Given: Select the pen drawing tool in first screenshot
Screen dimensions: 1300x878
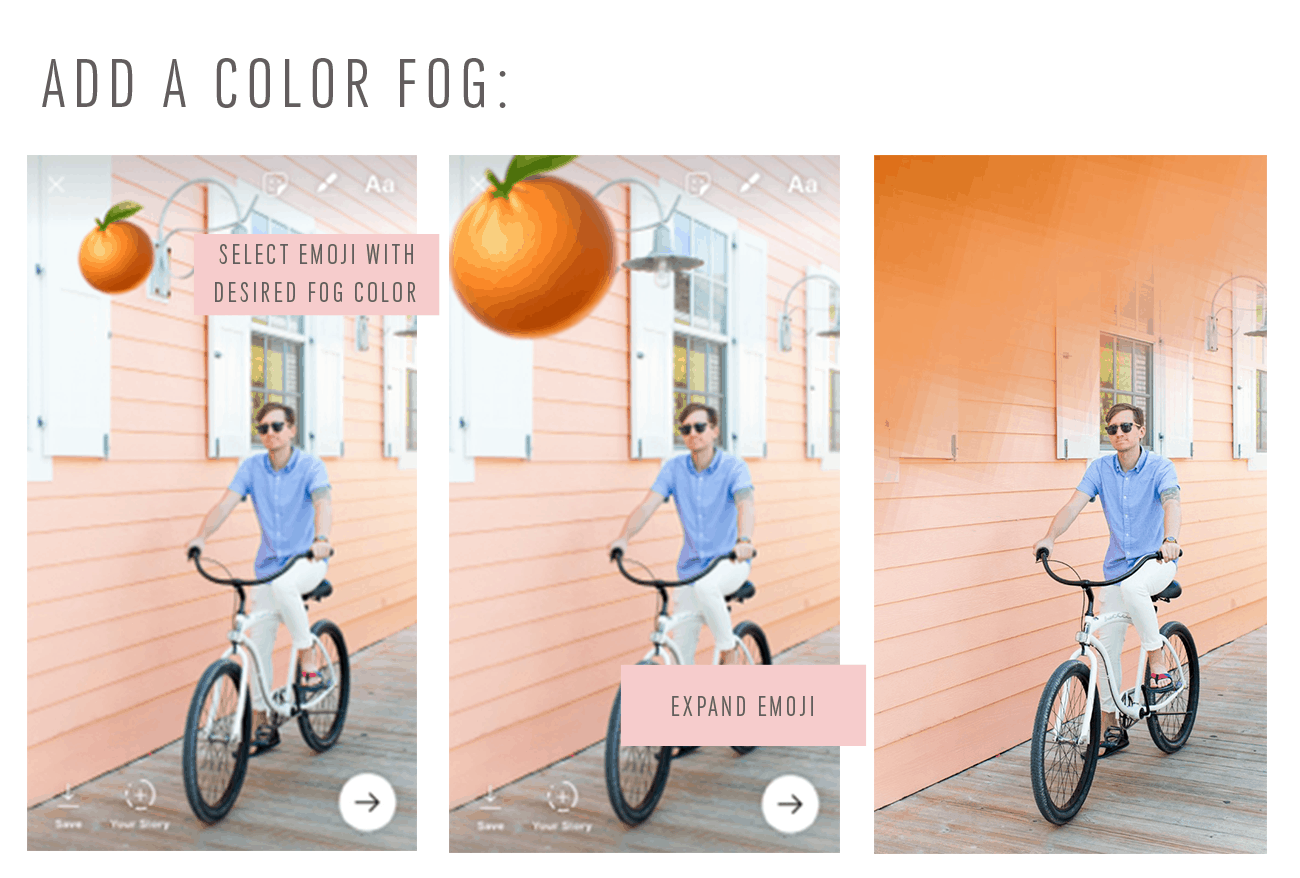Looking at the screenshot, I should point(327,184).
